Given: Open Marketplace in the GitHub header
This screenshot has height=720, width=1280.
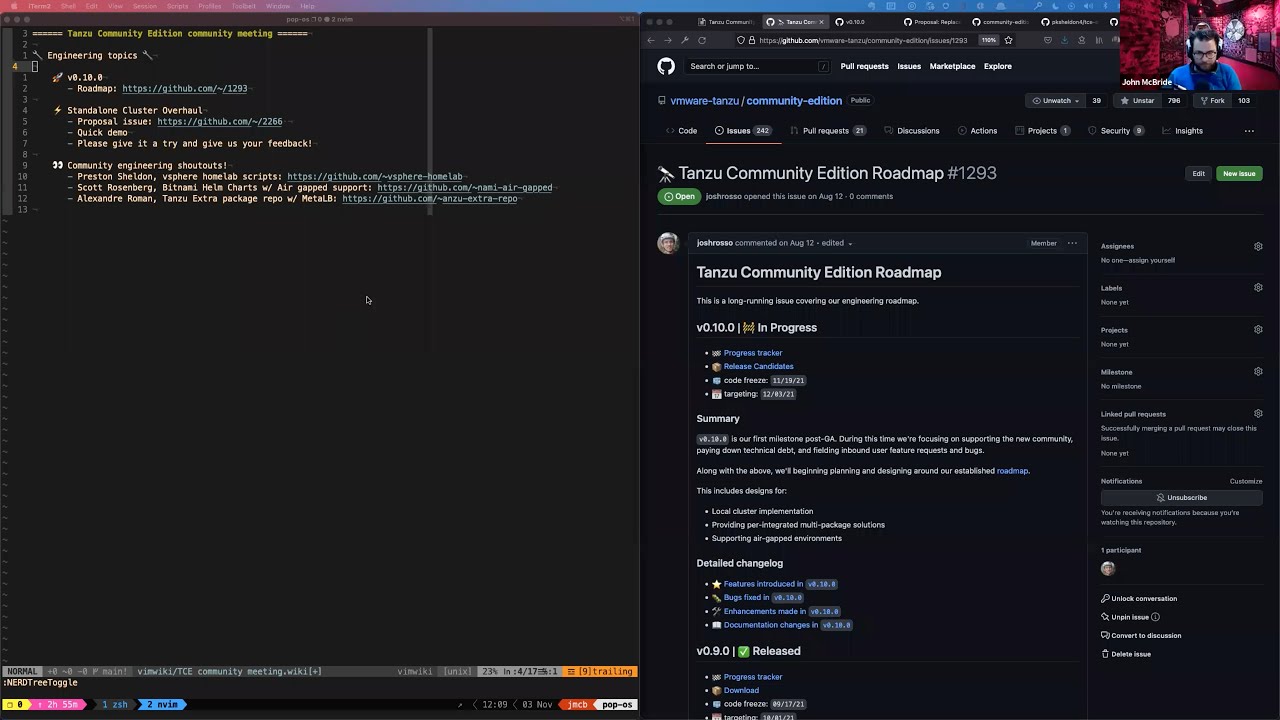Looking at the screenshot, I should point(952,66).
